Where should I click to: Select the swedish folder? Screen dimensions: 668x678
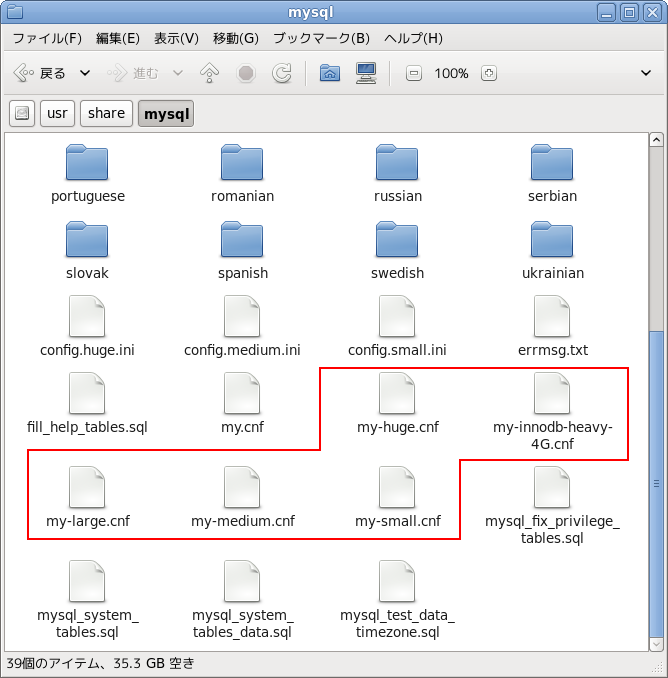pyautogui.click(x=397, y=251)
